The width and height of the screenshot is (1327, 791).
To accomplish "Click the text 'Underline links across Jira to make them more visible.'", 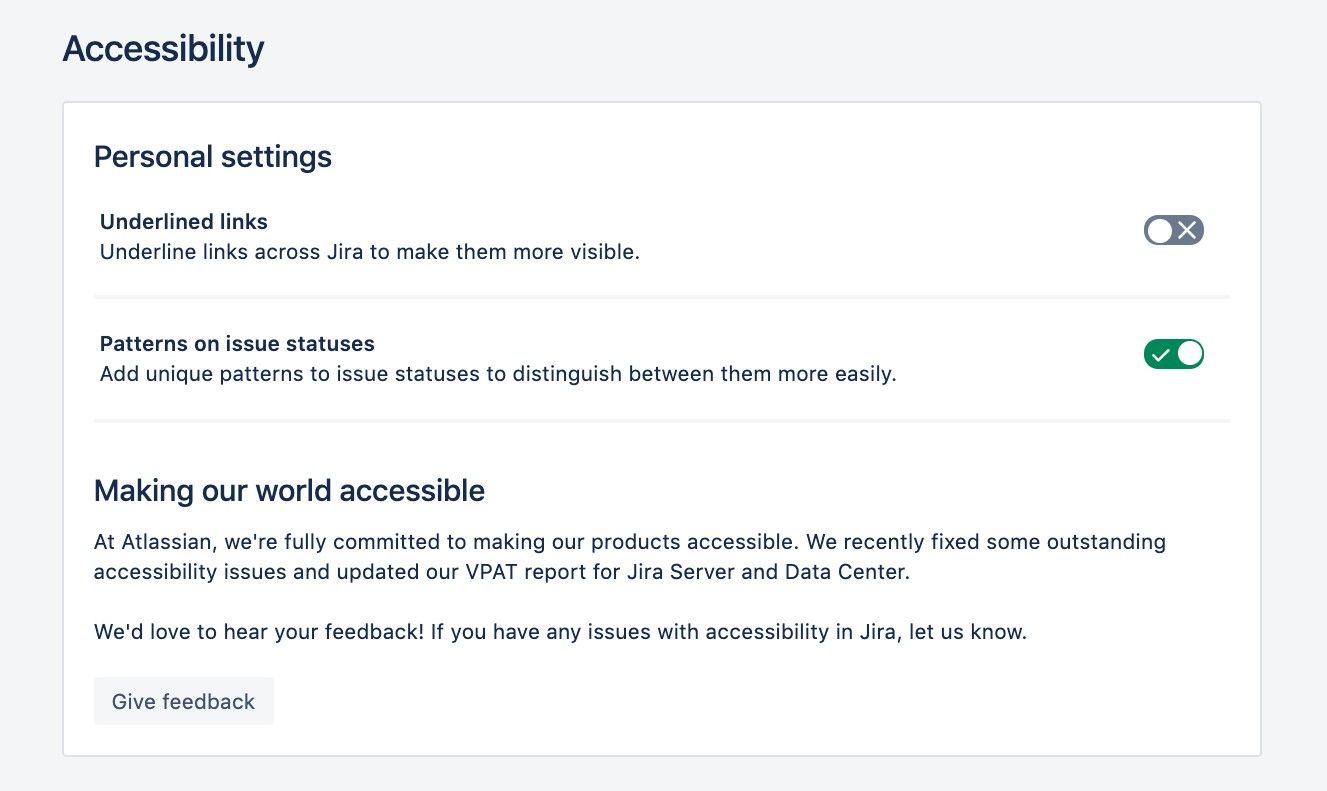I will click(x=370, y=252).
